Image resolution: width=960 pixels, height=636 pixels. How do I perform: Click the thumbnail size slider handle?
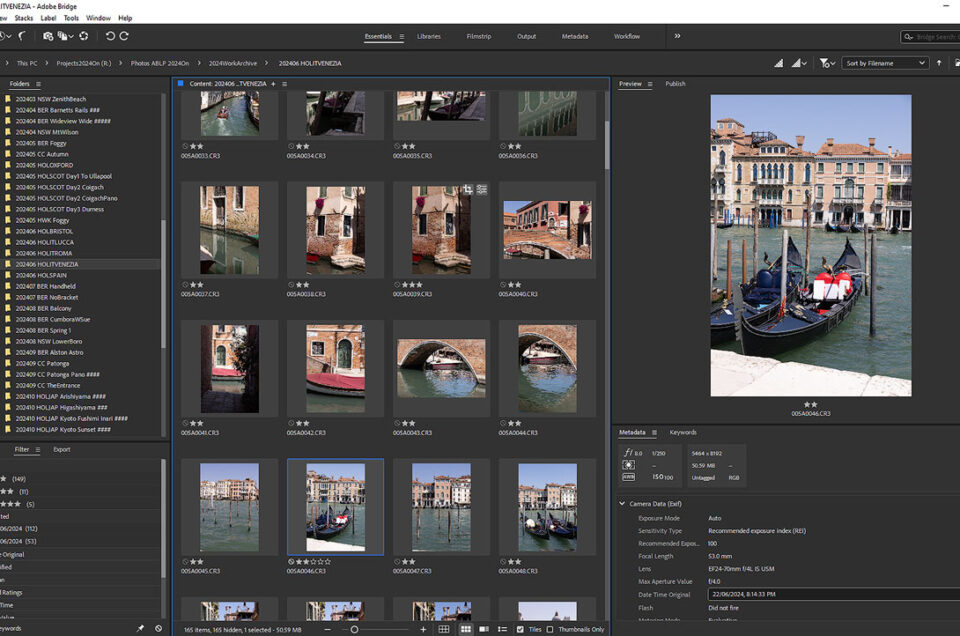click(354, 629)
